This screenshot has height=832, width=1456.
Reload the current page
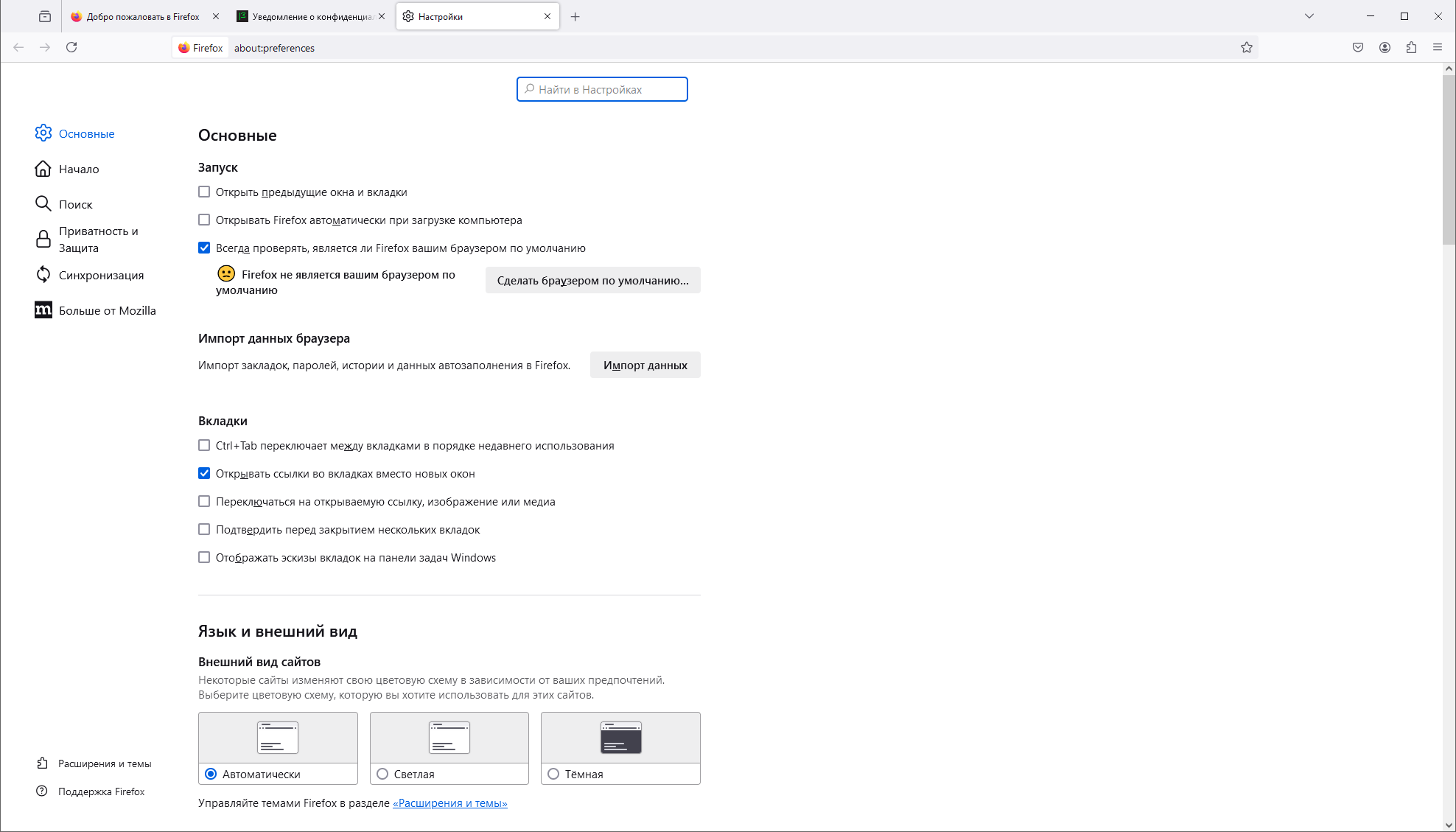click(x=71, y=47)
